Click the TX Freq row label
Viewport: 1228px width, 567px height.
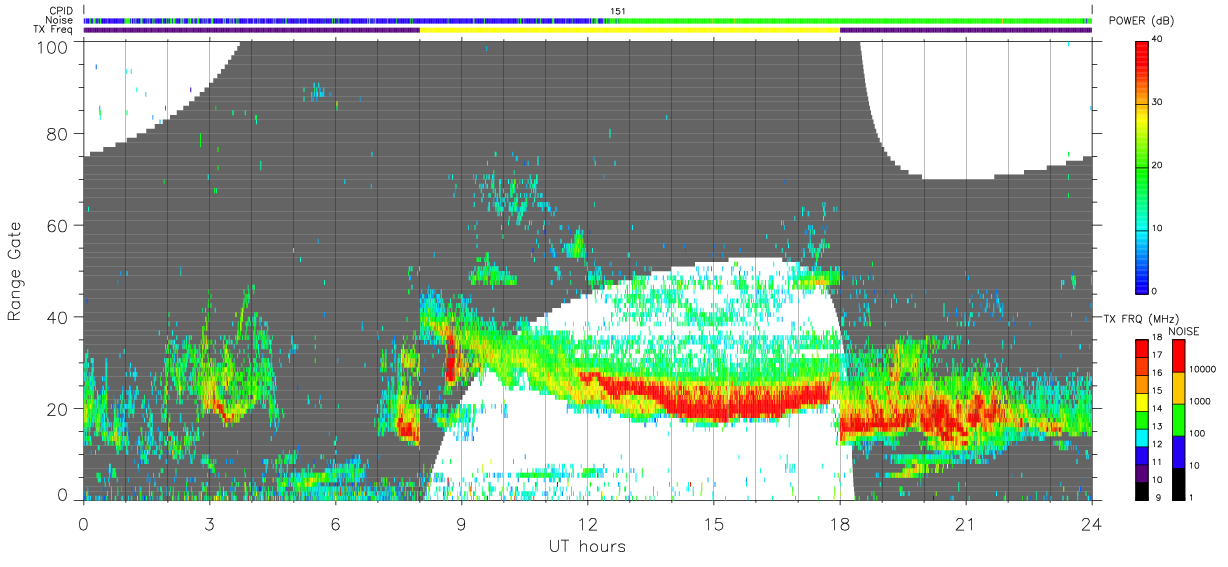(53, 30)
